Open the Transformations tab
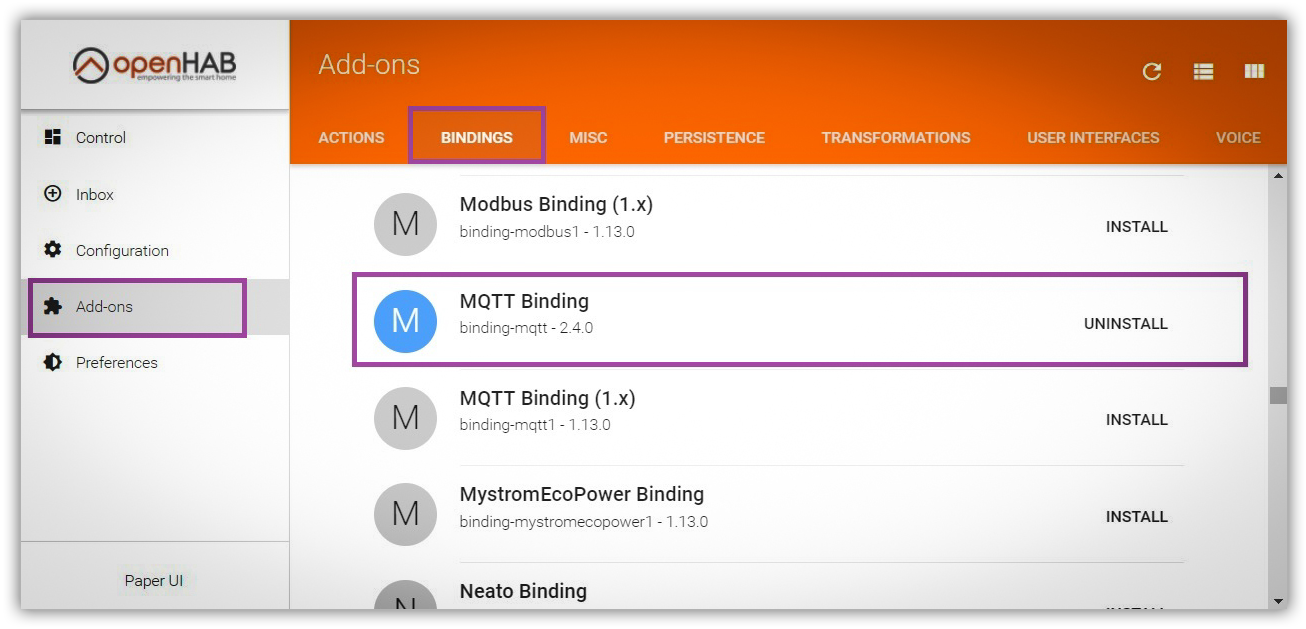The height and width of the screenshot is (629, 1306). point(896,138)
